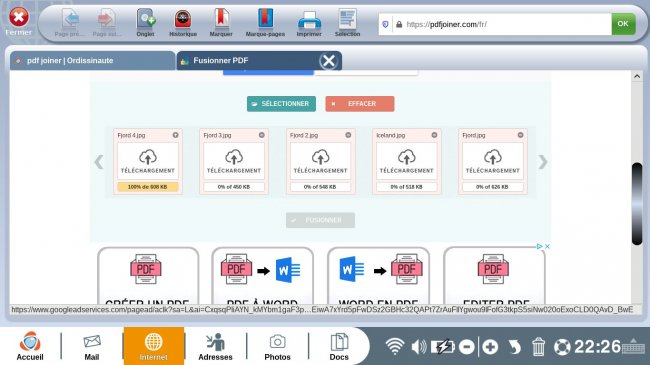
Task: Open a new Onglet
Action: point(146,23)
